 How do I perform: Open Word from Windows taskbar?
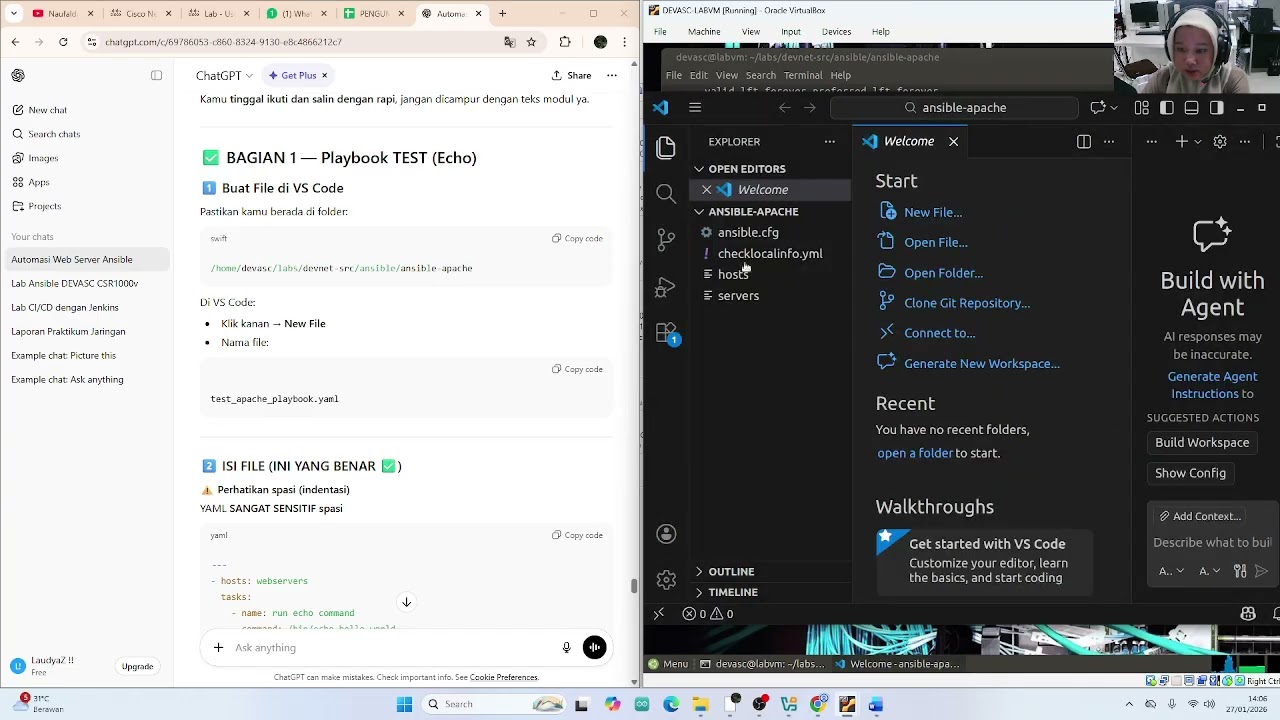pos(876,705)
